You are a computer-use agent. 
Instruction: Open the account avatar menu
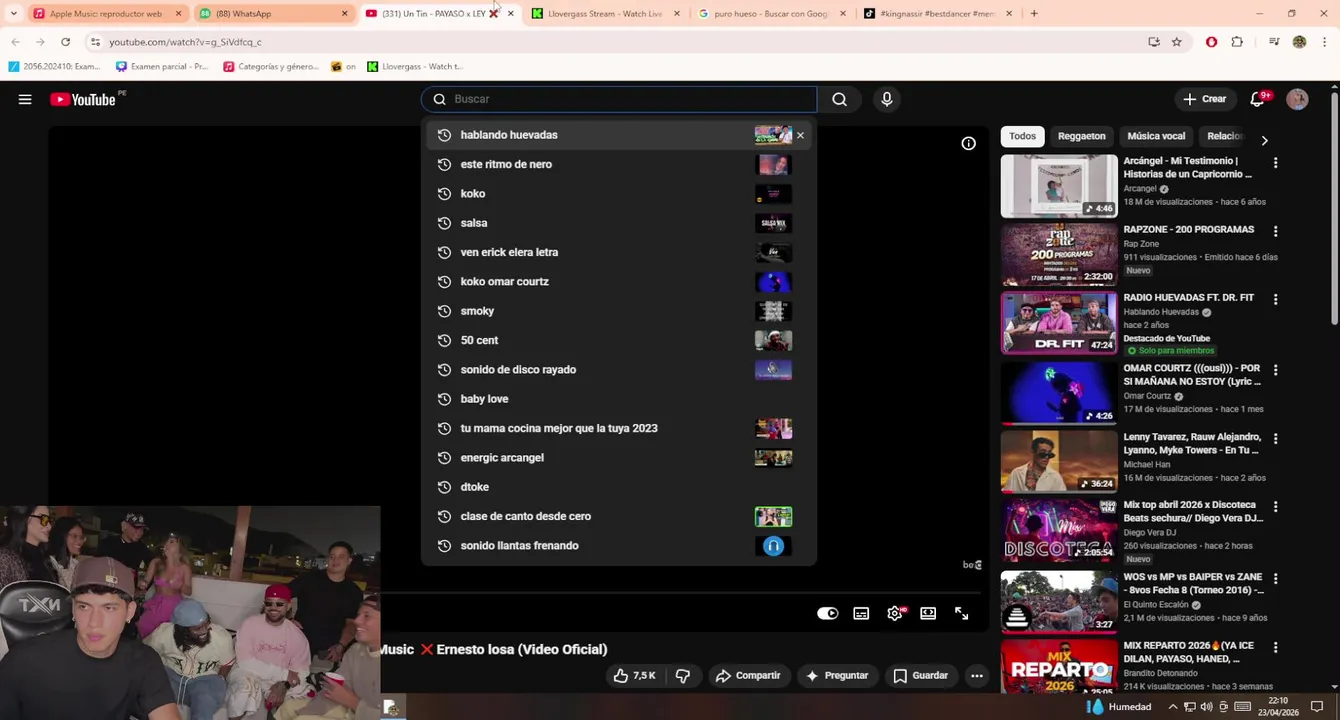tap(1297, 99)
